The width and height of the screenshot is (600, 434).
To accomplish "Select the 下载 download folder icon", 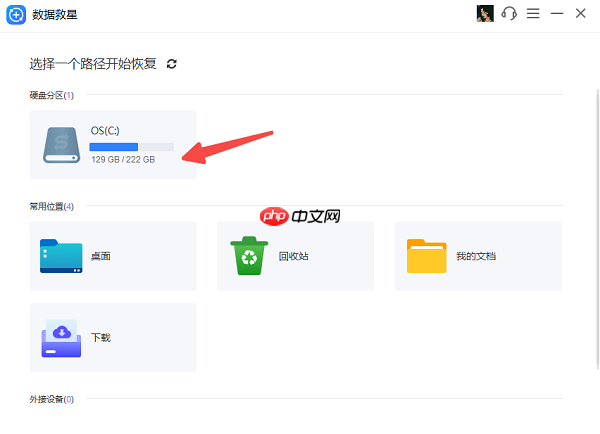I will (x=61, y=337).
